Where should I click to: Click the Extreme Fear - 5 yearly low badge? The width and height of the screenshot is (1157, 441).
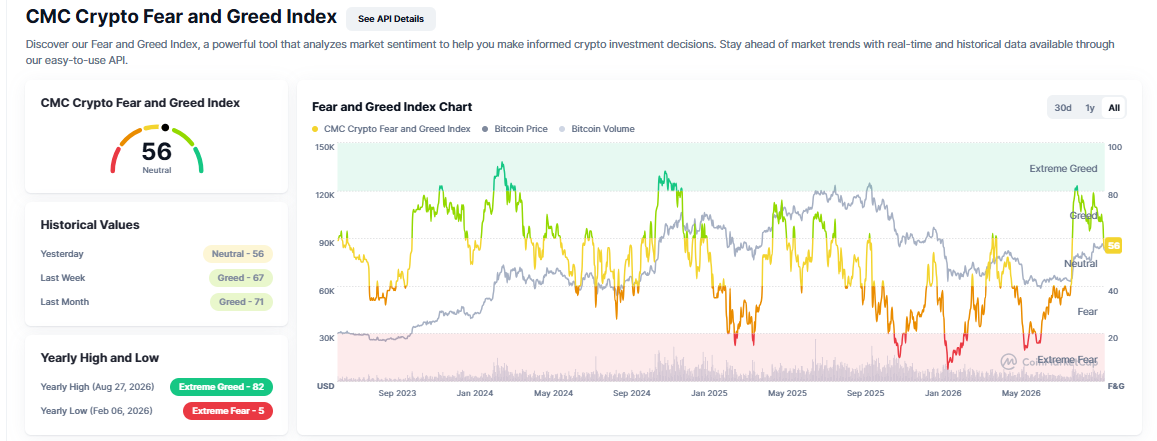[x=228, y=411]
